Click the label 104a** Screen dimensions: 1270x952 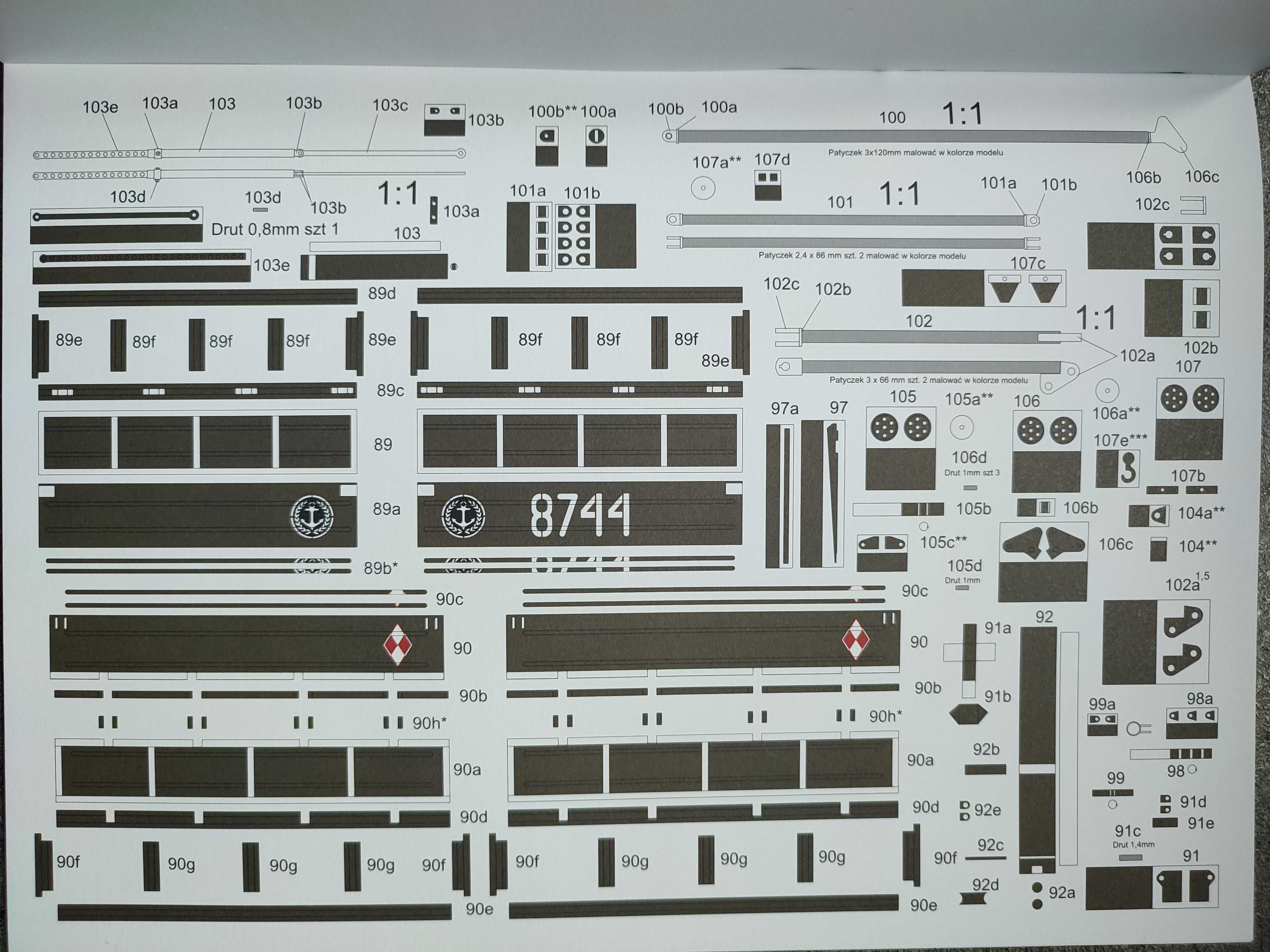1201,513
